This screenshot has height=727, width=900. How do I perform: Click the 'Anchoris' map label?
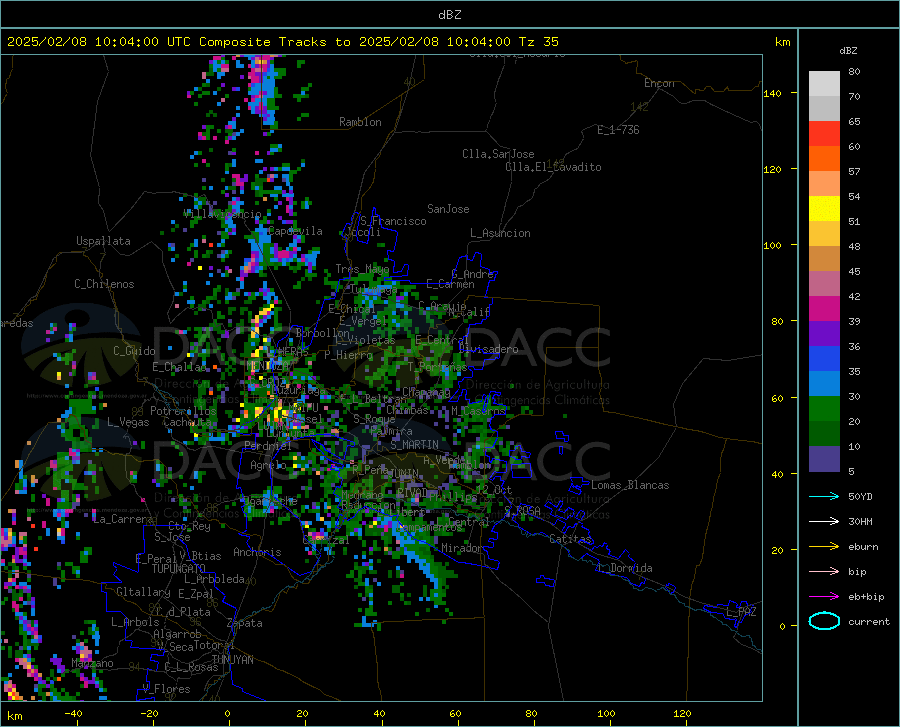(257, 552)
